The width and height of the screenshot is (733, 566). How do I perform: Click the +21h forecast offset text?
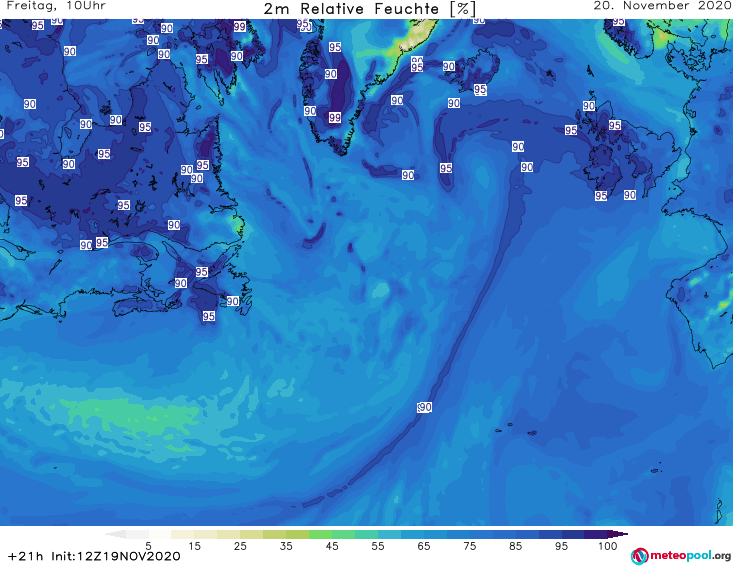pos(26,556)
